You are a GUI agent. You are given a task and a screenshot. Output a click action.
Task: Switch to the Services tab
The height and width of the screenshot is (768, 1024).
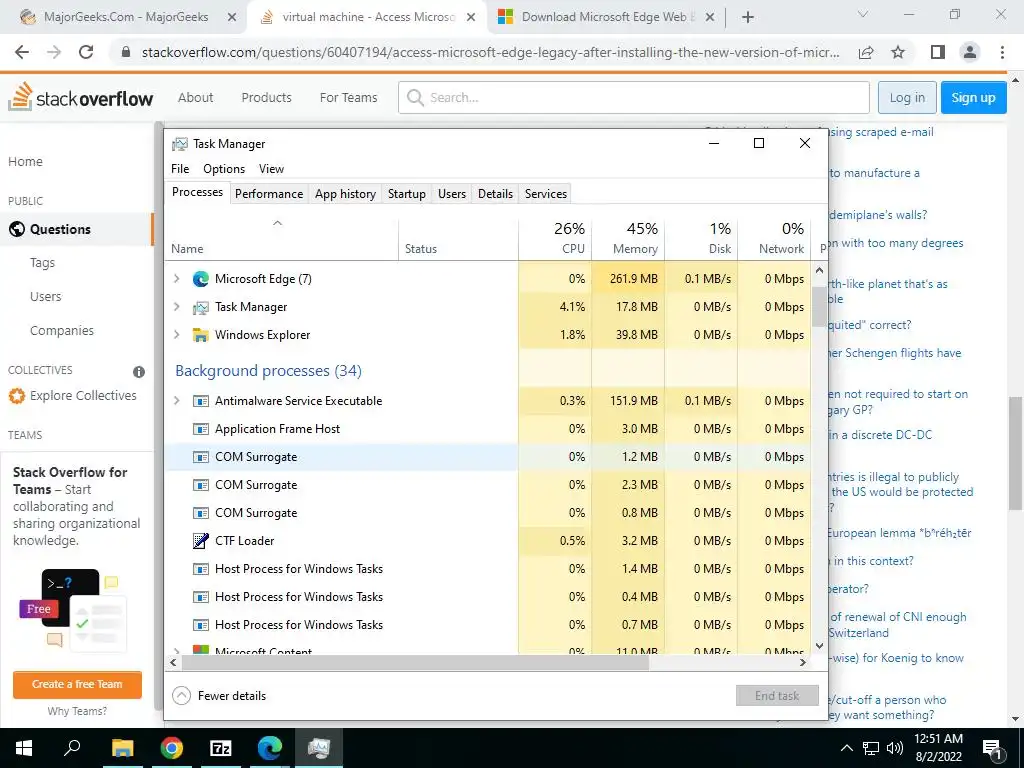(x=546, y=194)
